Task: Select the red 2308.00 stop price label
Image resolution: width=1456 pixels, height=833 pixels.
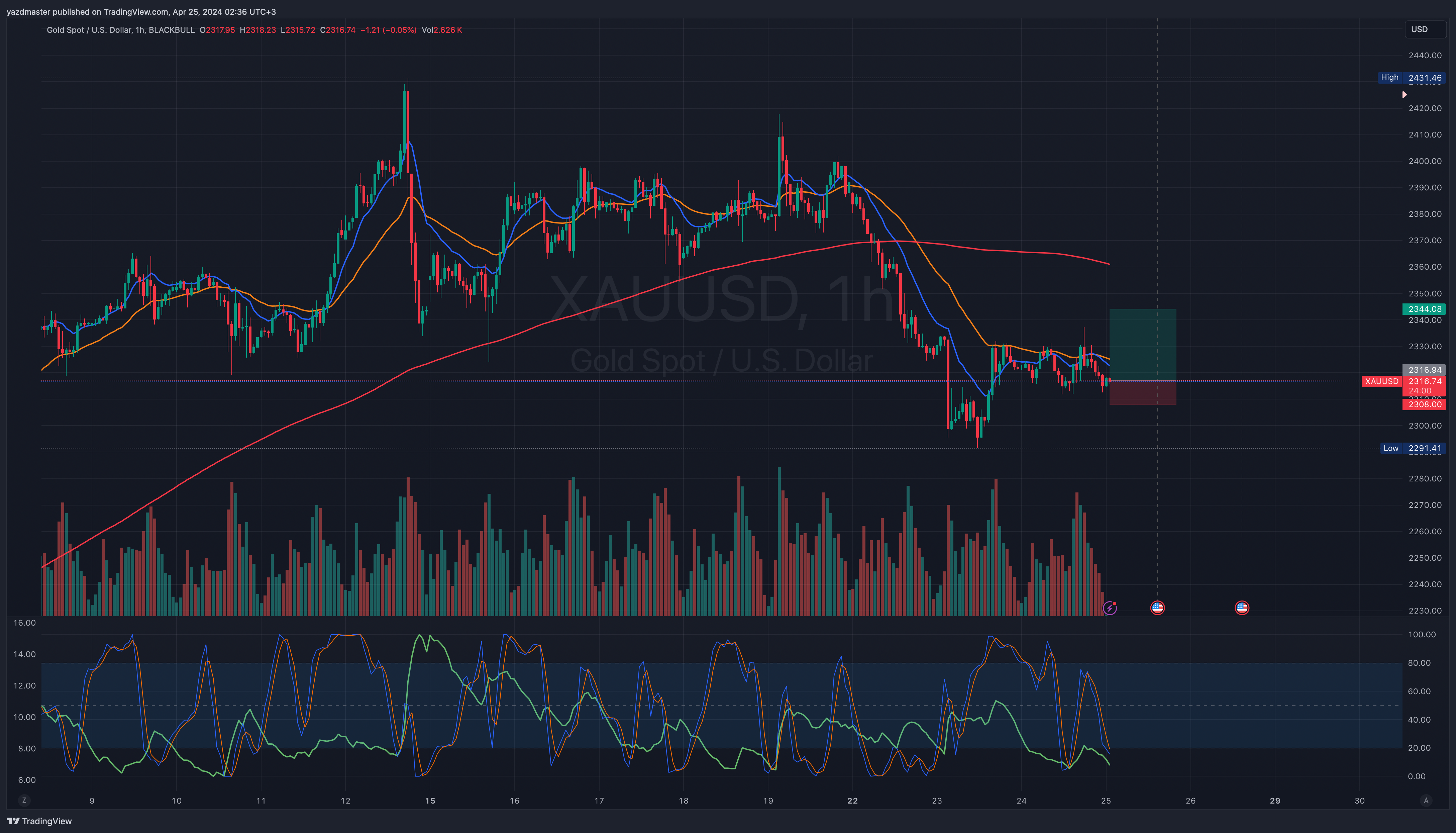Action: tap(1425, 404)
